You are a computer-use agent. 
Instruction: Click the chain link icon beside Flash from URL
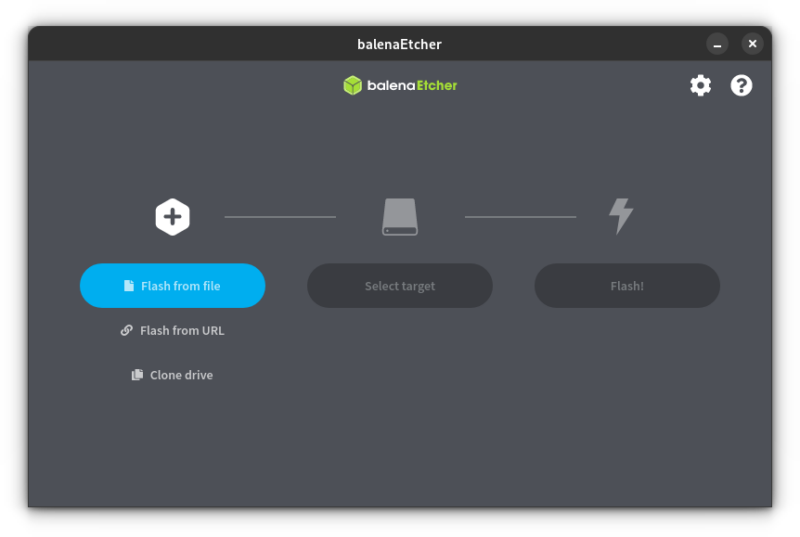(127, 330)
